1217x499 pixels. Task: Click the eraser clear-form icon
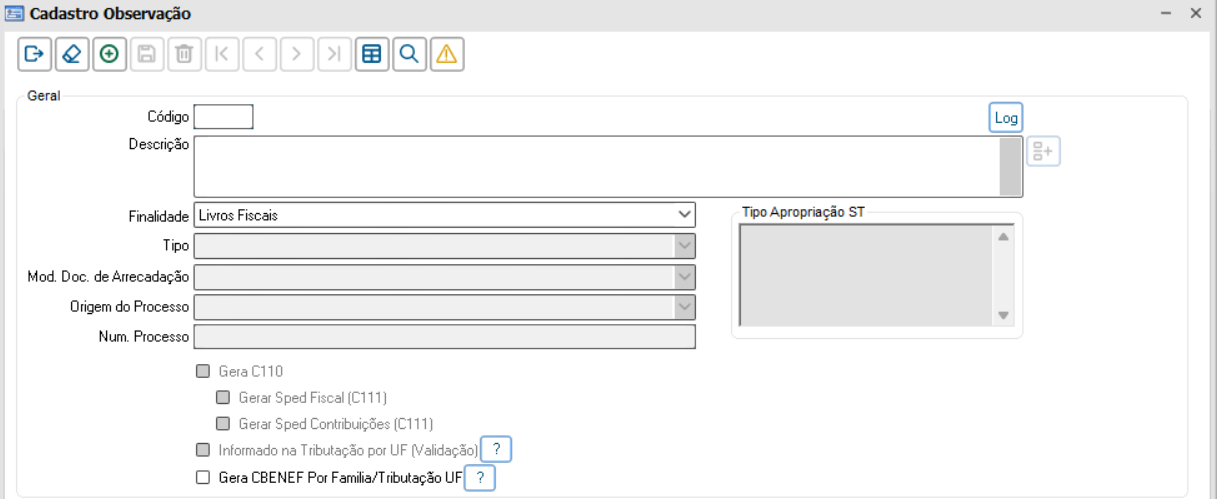72,54
